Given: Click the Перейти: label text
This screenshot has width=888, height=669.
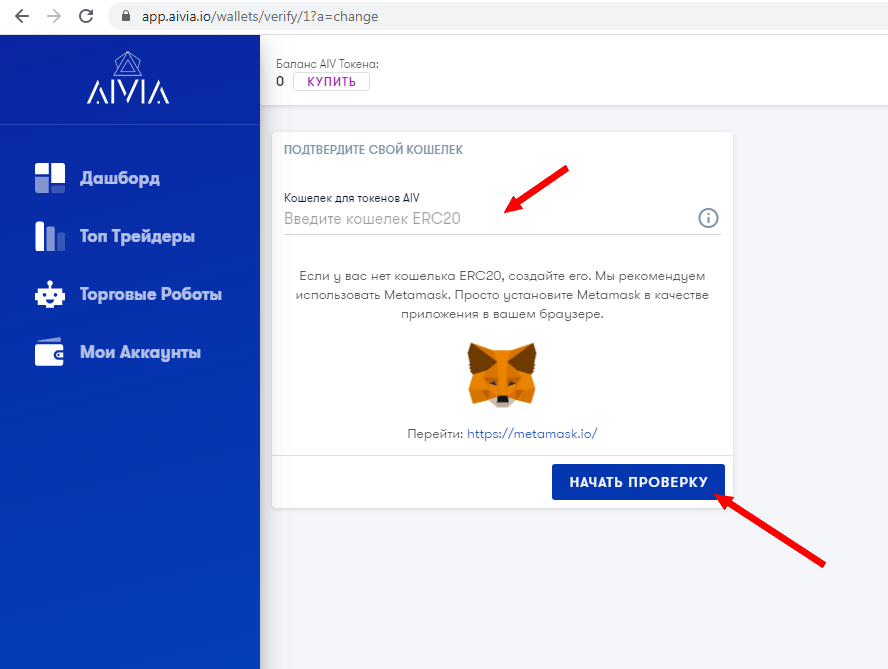Looking at the screenshot, I should [435, 434].
